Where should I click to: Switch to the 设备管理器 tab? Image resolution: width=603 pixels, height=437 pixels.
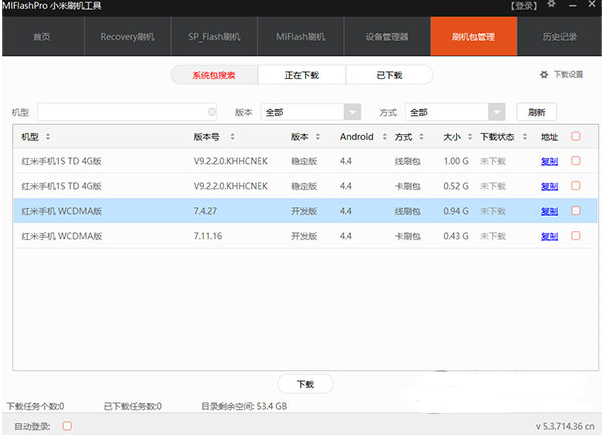click(x=387, y=37)
